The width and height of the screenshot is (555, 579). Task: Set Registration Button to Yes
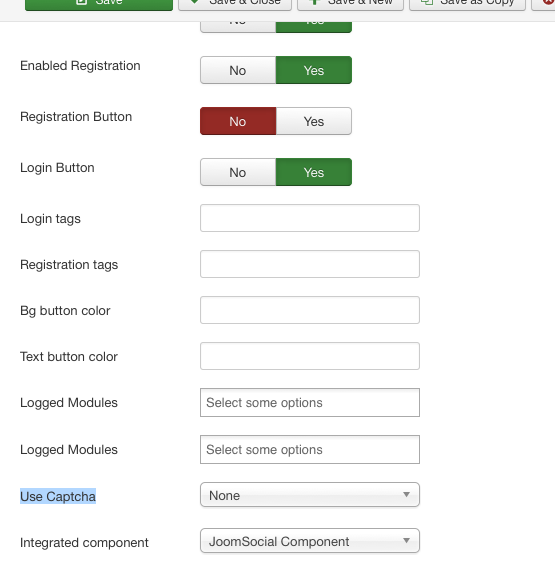coord(314,121)
